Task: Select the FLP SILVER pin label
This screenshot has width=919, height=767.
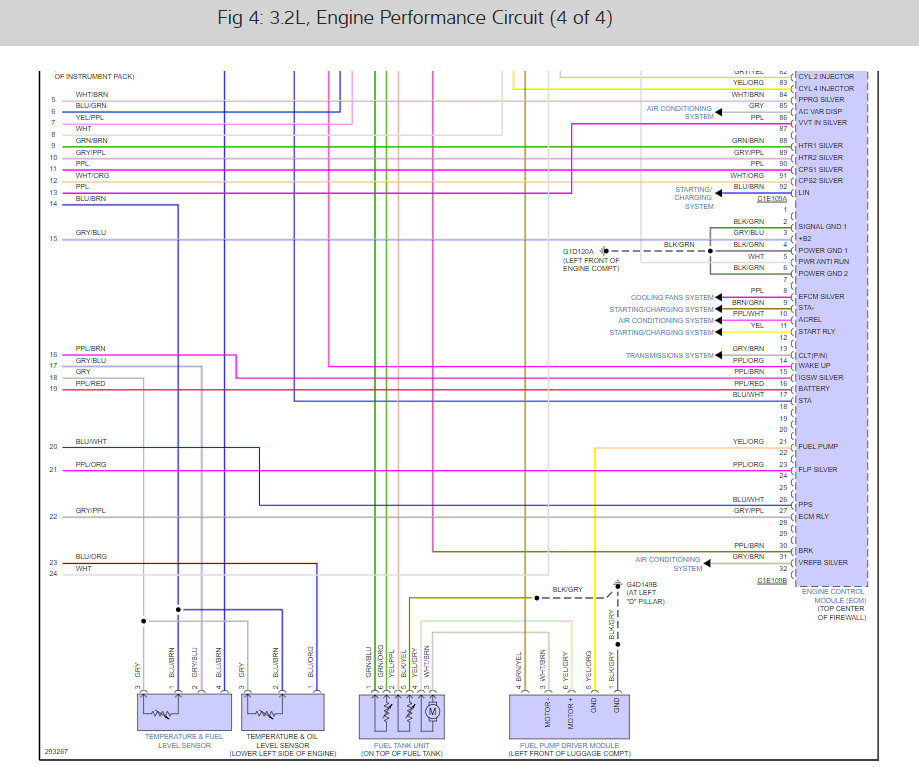Action: pyautogui.click(x=818, y=469)
